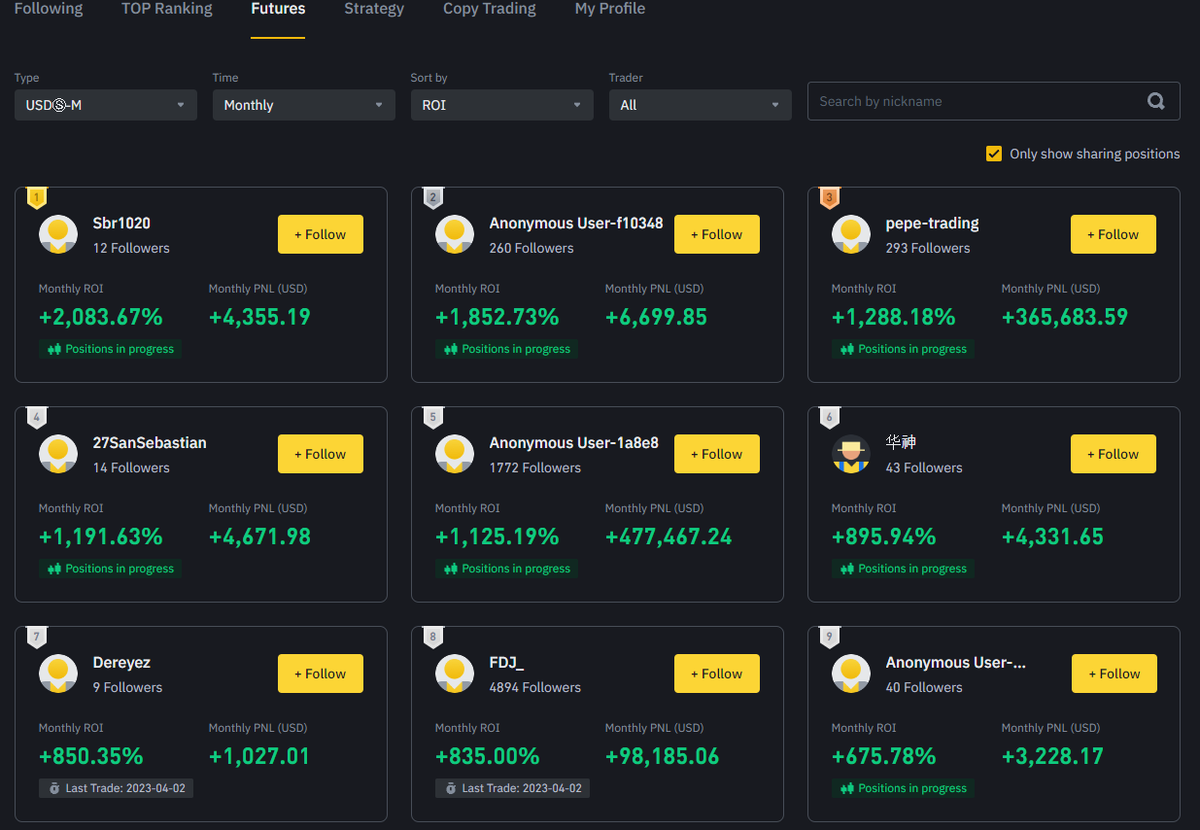Click the rank 4 badge
Viewport: 1200px width, 830px height.
click(x=36, y=418)
